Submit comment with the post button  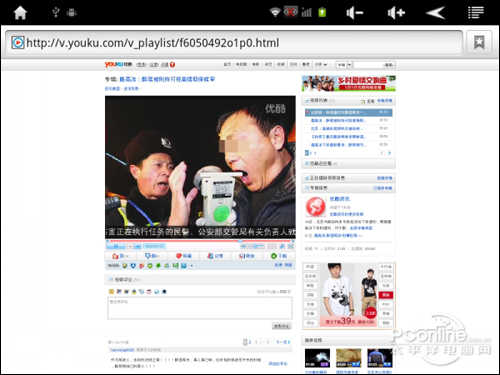coord(282,326)
